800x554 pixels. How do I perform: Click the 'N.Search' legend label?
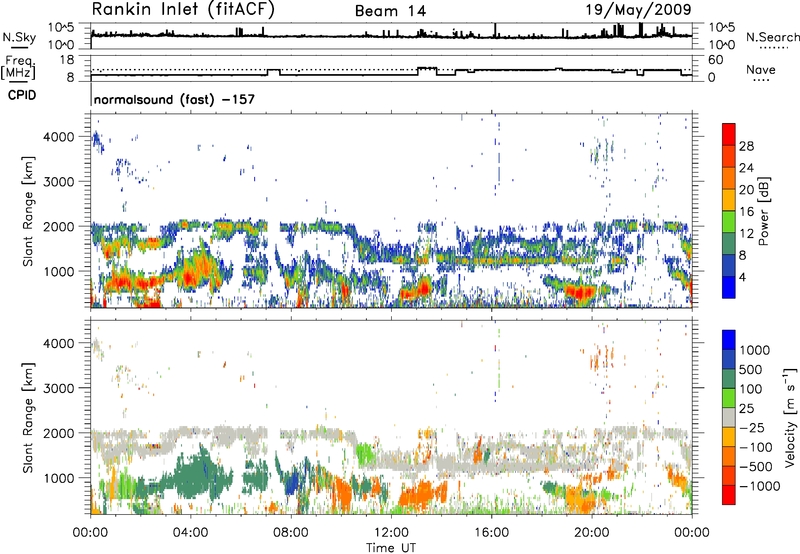click(772, 37)
